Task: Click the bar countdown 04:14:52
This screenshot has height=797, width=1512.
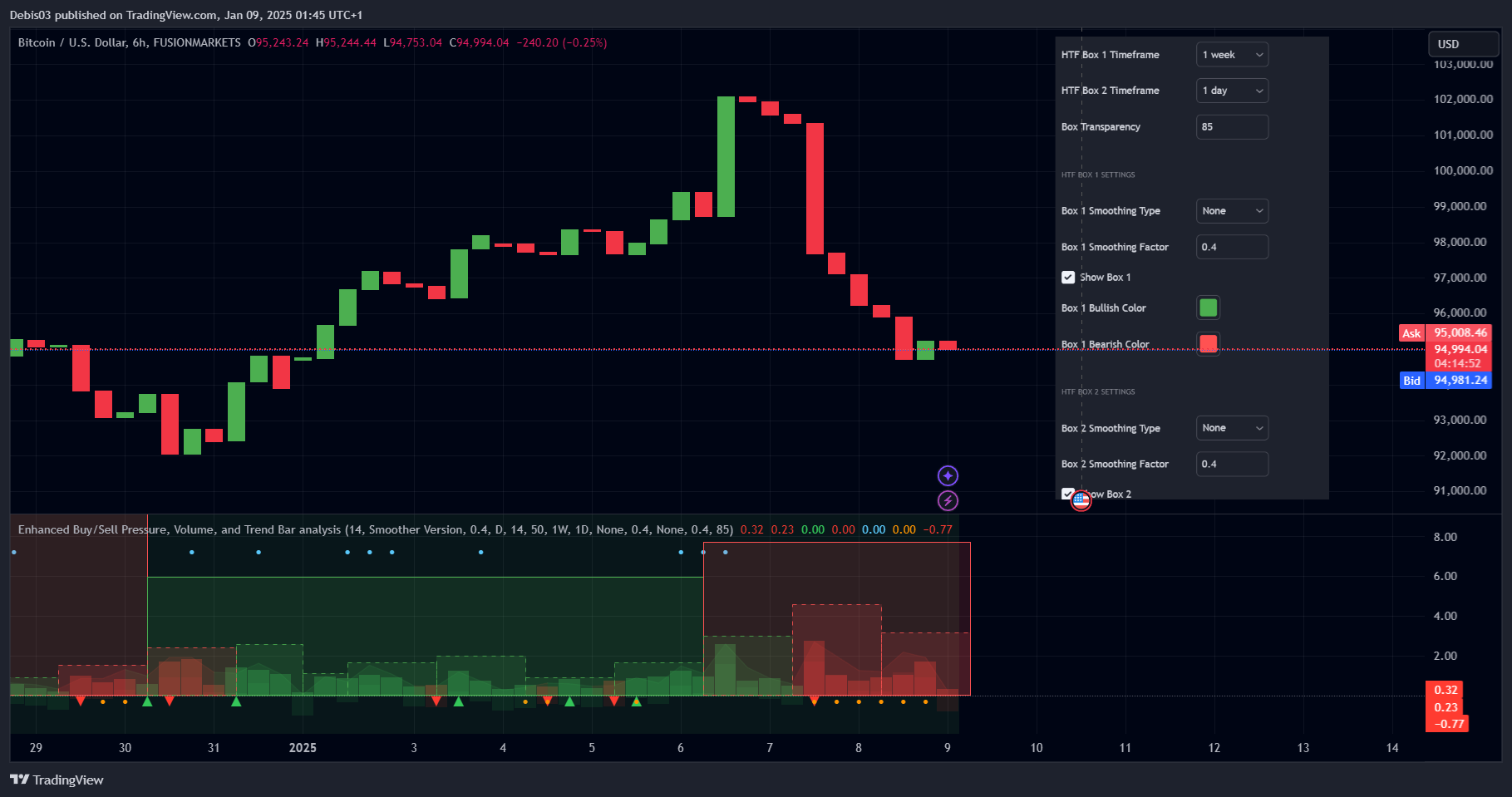Action: 1457,363
